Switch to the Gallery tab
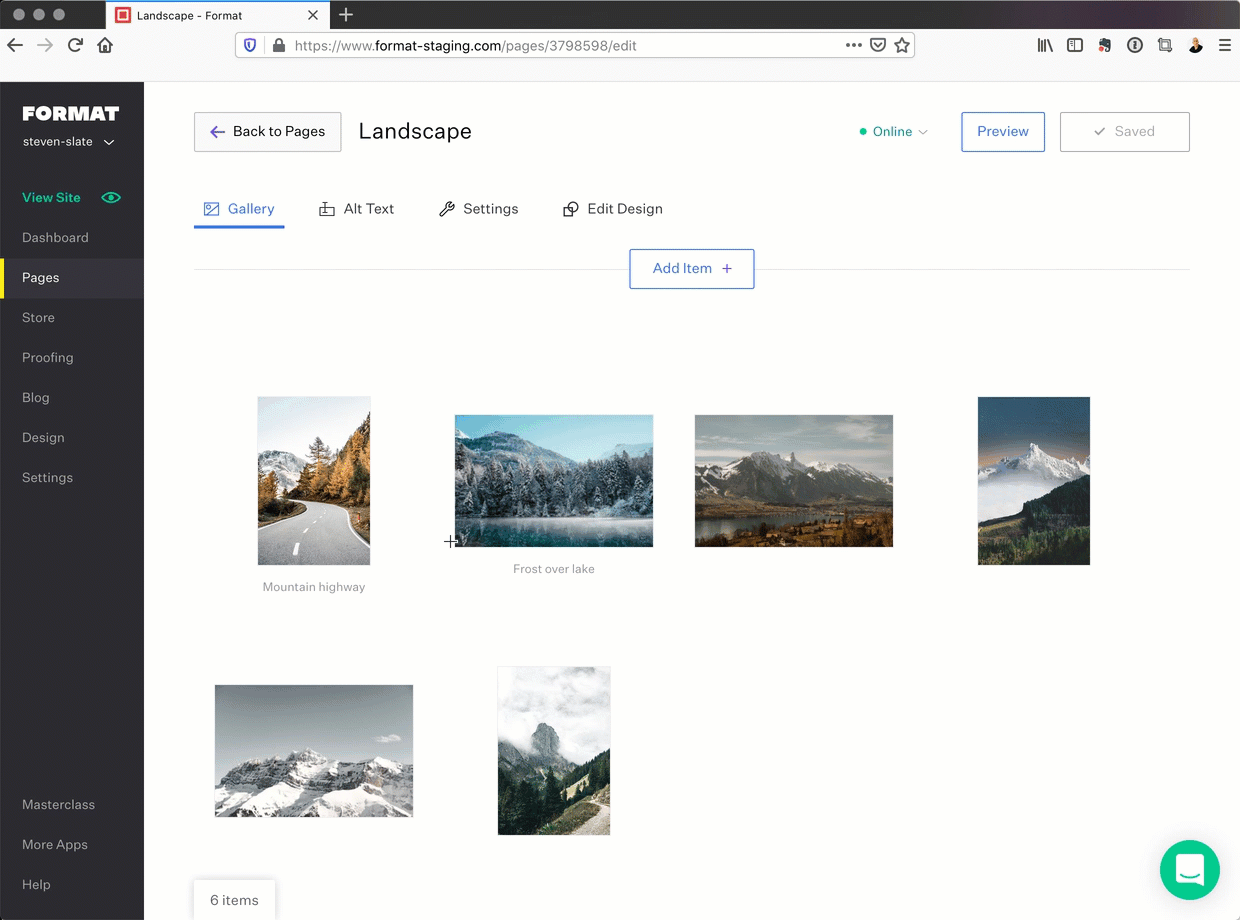 239,209
